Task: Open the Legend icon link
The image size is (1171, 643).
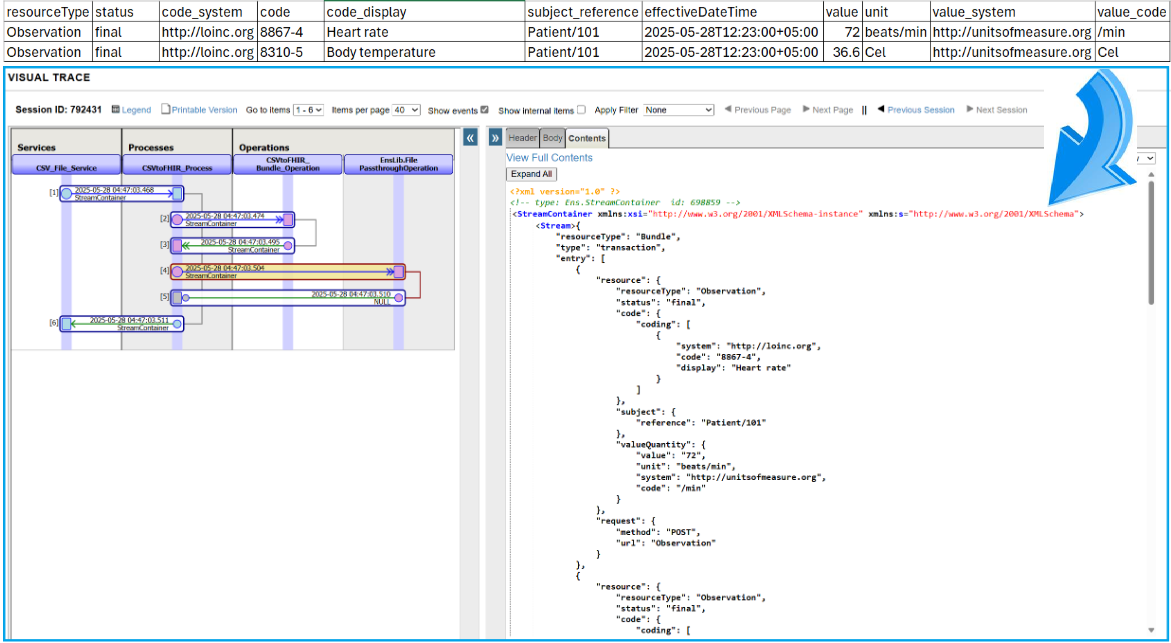Action: click(116, 110)
